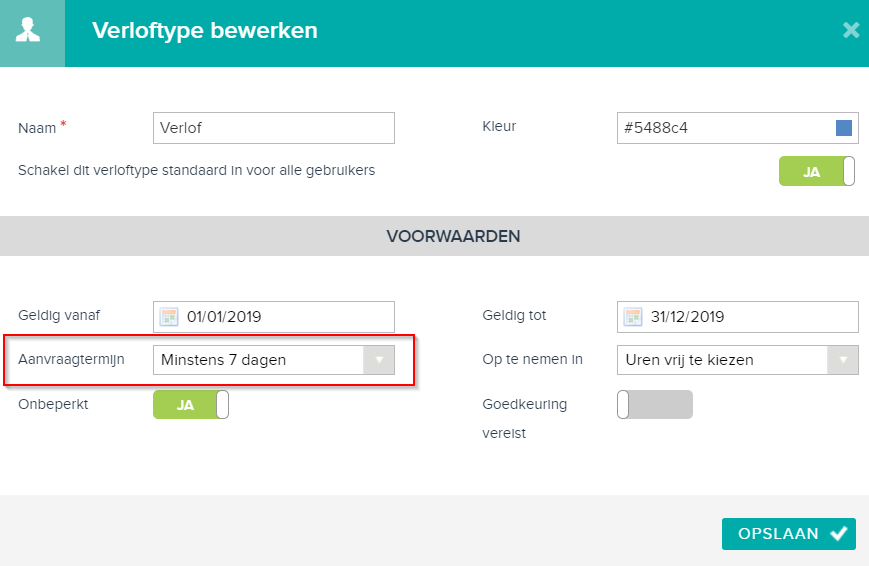Enable the Goedkeuring vereist switch

pos(655,405)
